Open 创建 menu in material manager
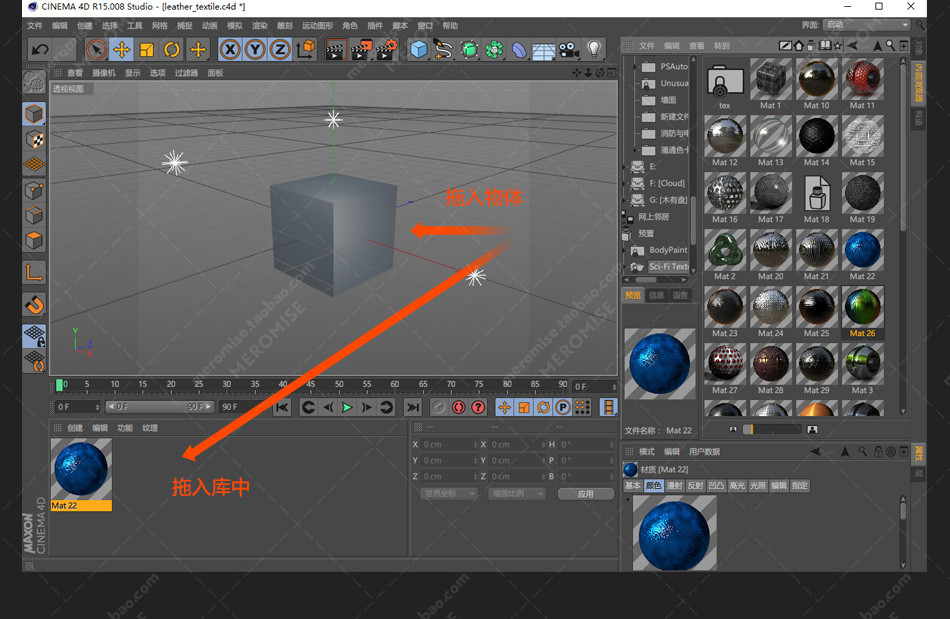 pos(75,428)
